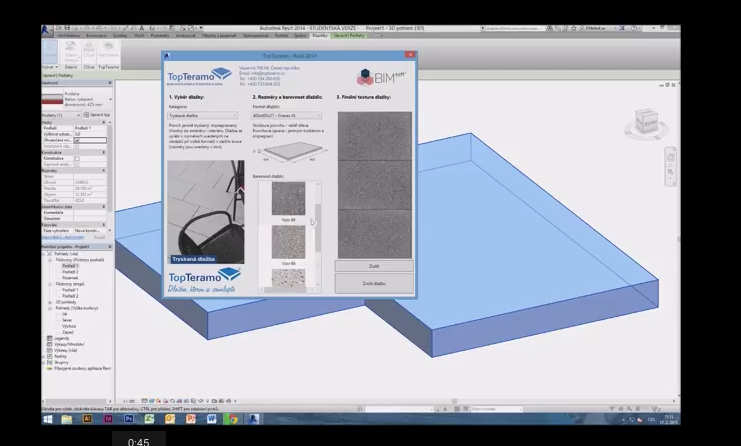This screenshot has width=741, height=446.
Task: Open the Upravit | Podlahy contextual tab
Action: click(x=349, y=35)
